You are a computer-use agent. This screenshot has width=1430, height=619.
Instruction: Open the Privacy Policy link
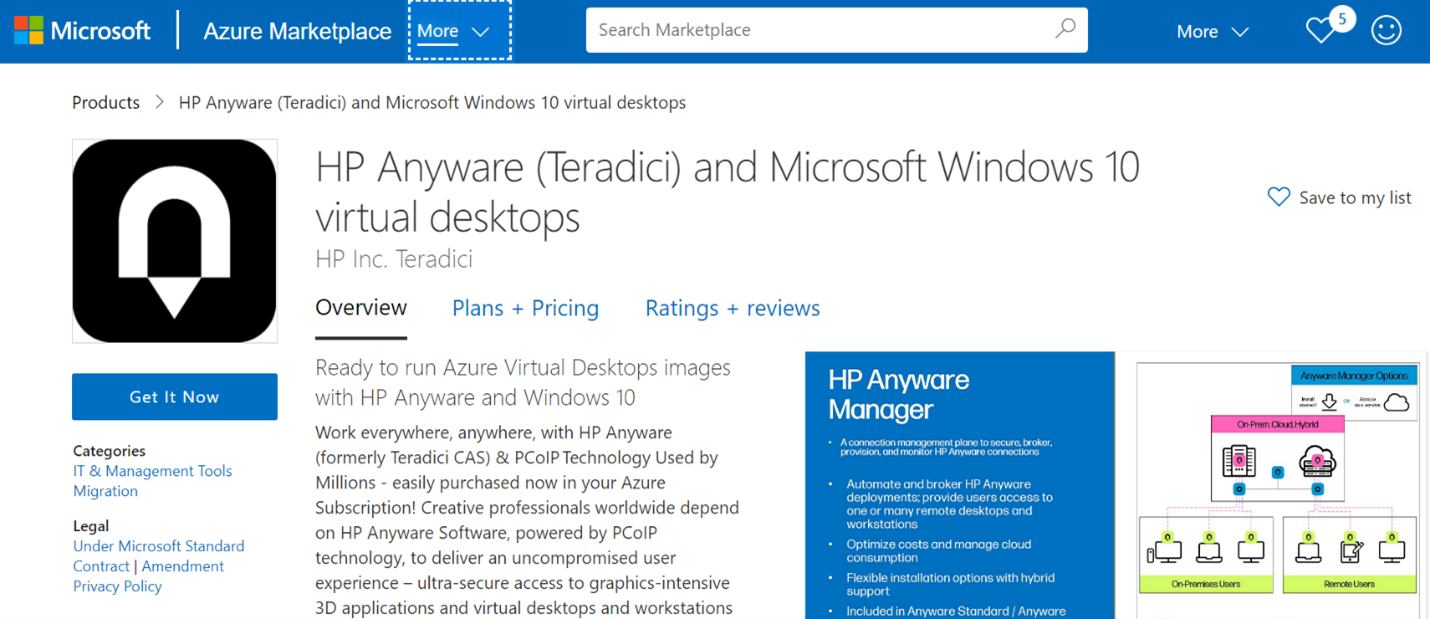(117, 586)
